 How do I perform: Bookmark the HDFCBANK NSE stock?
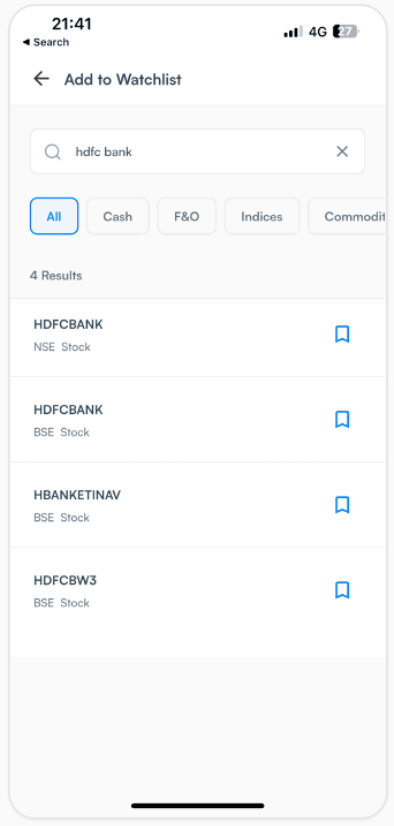coord(342,334)
